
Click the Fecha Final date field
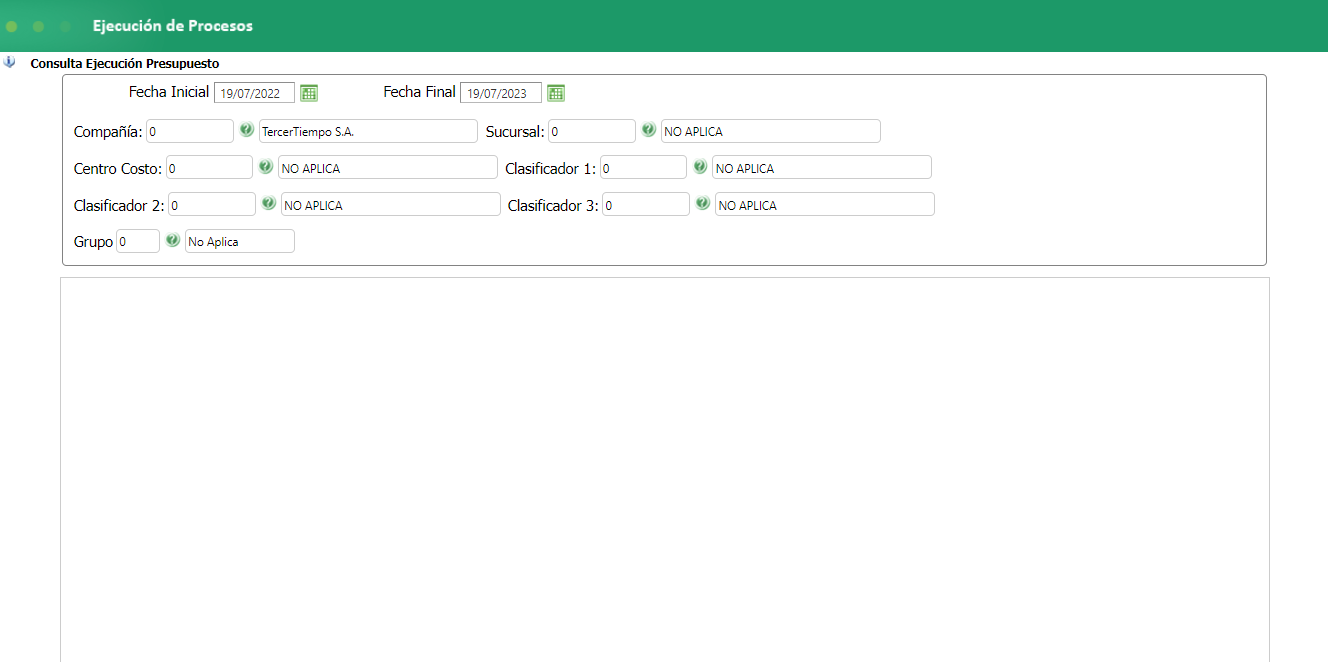point(501,93)
